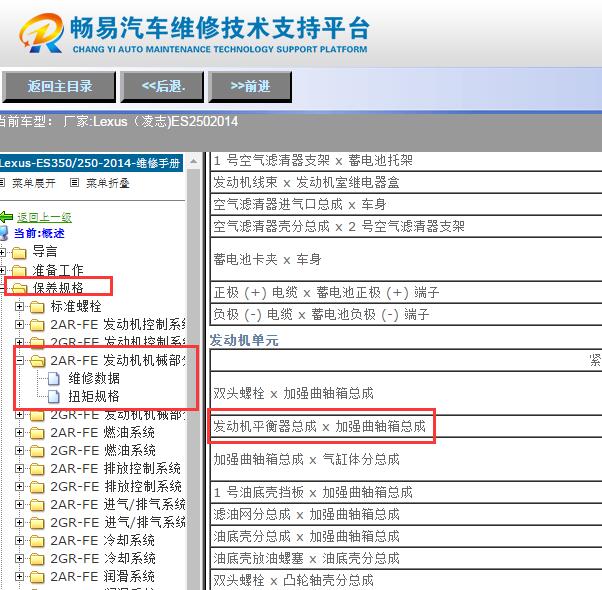Click the 2AR-FE 进气/排气系统 folder icon
Viewport: 602px width, 590px height.
pyautogui.click(x=37, y=505)
